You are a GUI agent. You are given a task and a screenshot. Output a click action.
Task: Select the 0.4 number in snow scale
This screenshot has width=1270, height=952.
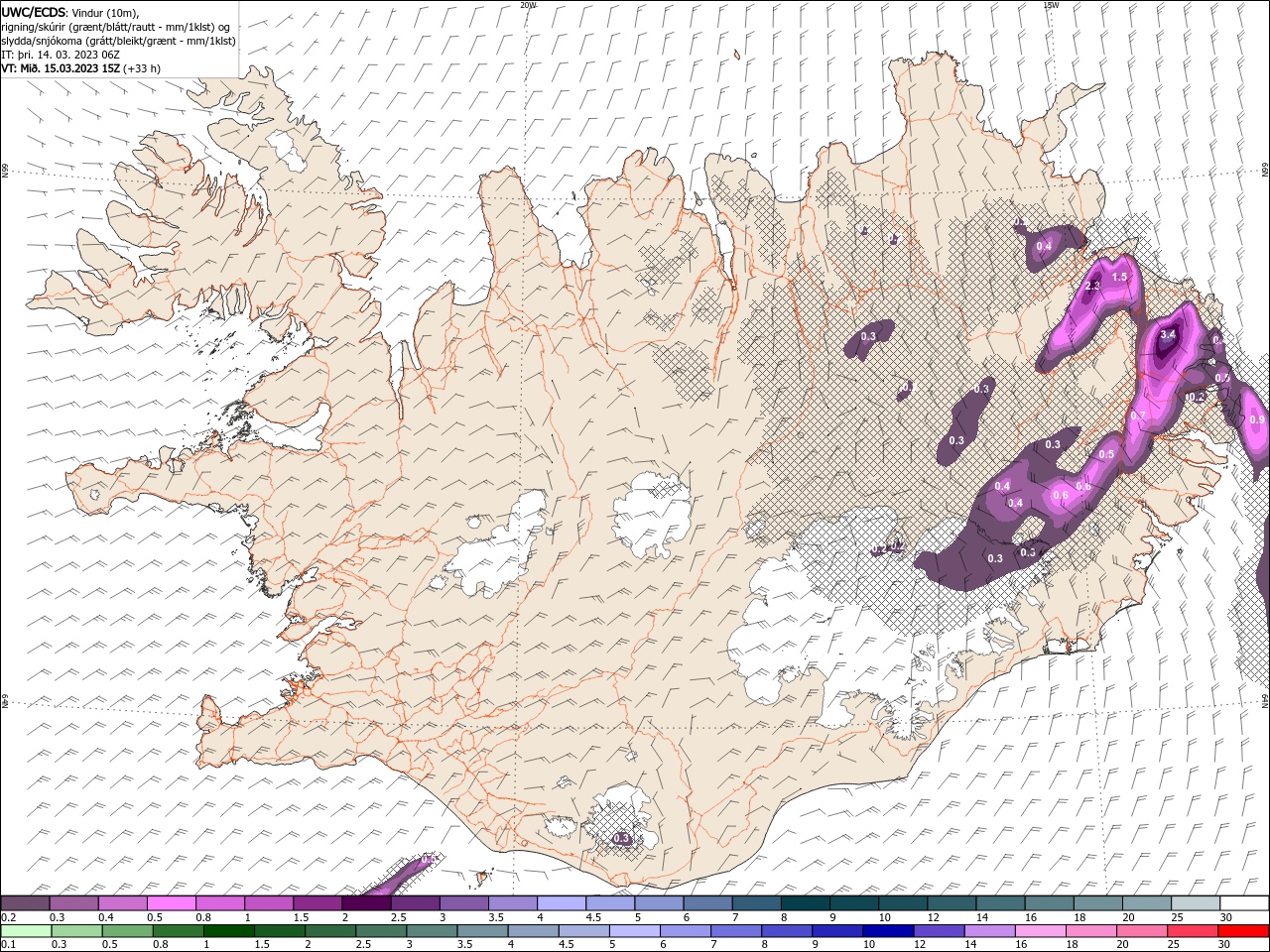105,917
